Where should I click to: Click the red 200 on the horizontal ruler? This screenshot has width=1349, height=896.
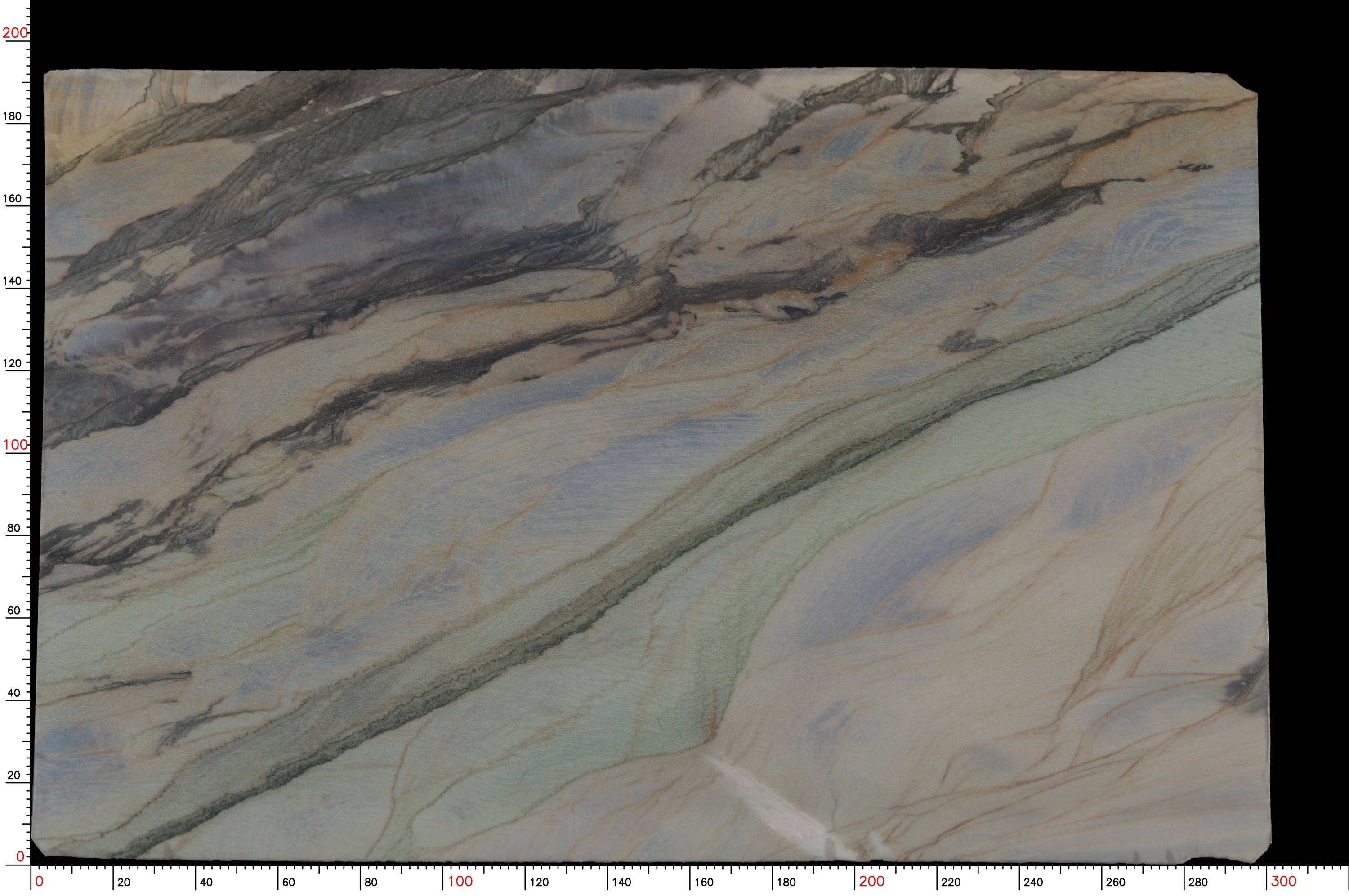point(872,881)
